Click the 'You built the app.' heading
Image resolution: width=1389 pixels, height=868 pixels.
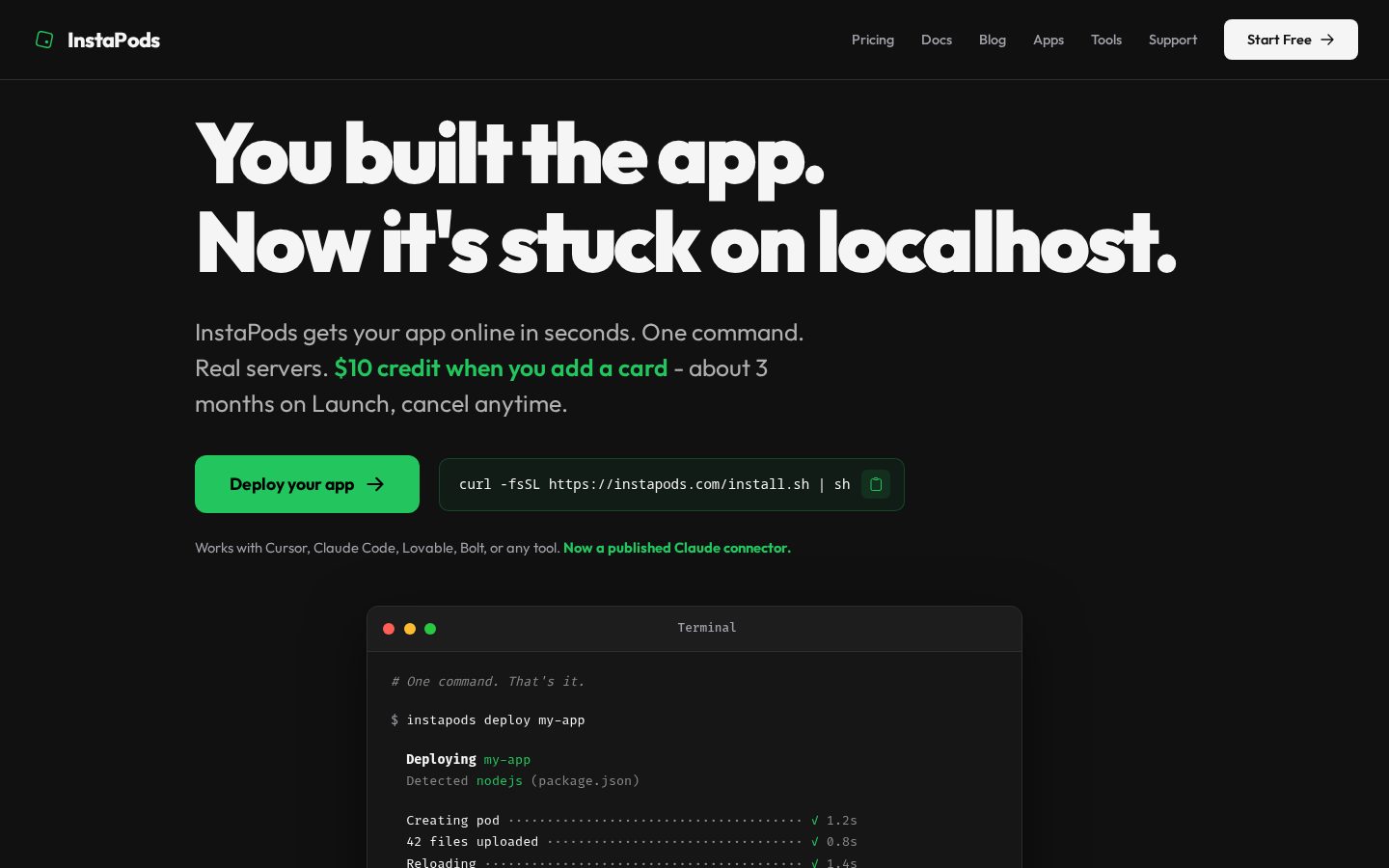pyautogui.click(x=510, y=156)
